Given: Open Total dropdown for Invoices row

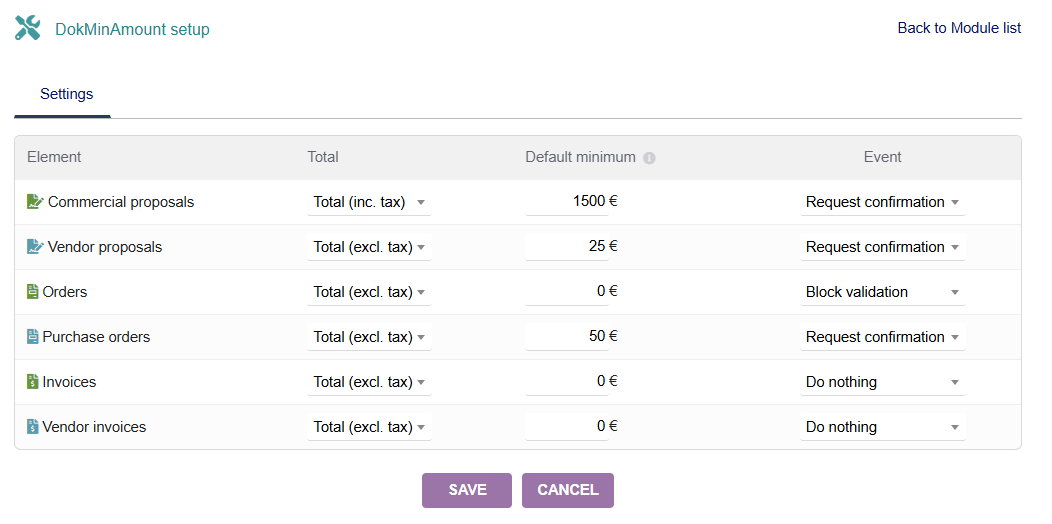Looking at the screenshot, I should click(369, 382).
